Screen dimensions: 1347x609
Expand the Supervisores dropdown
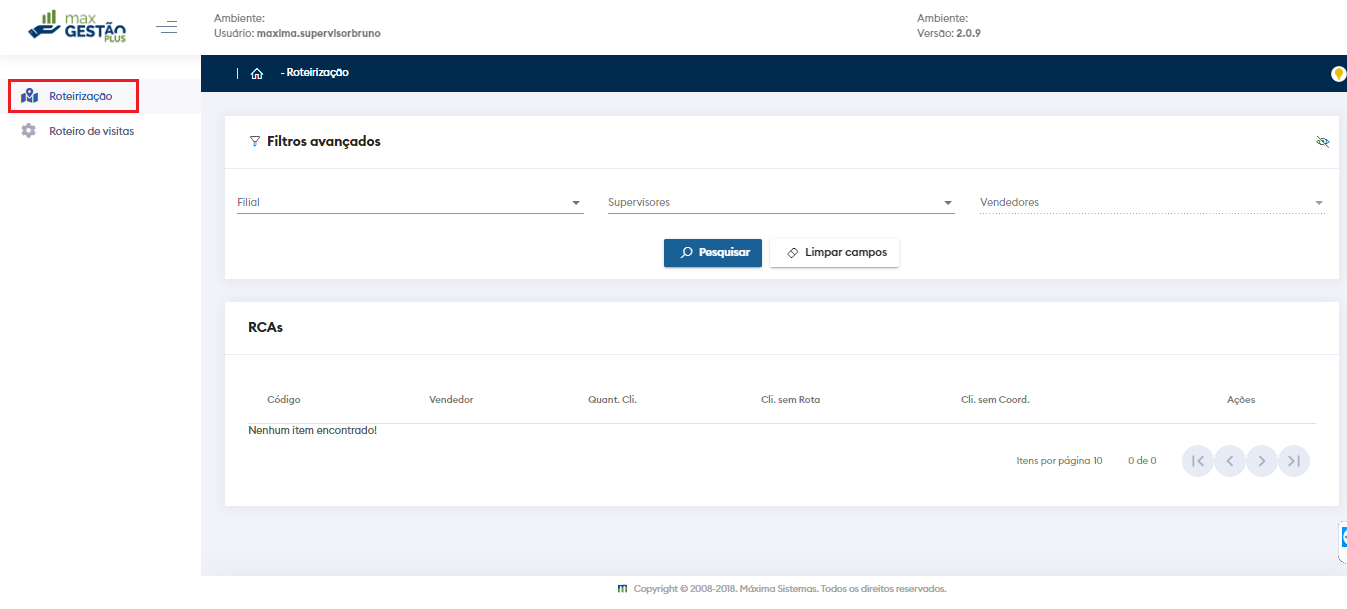780,203
